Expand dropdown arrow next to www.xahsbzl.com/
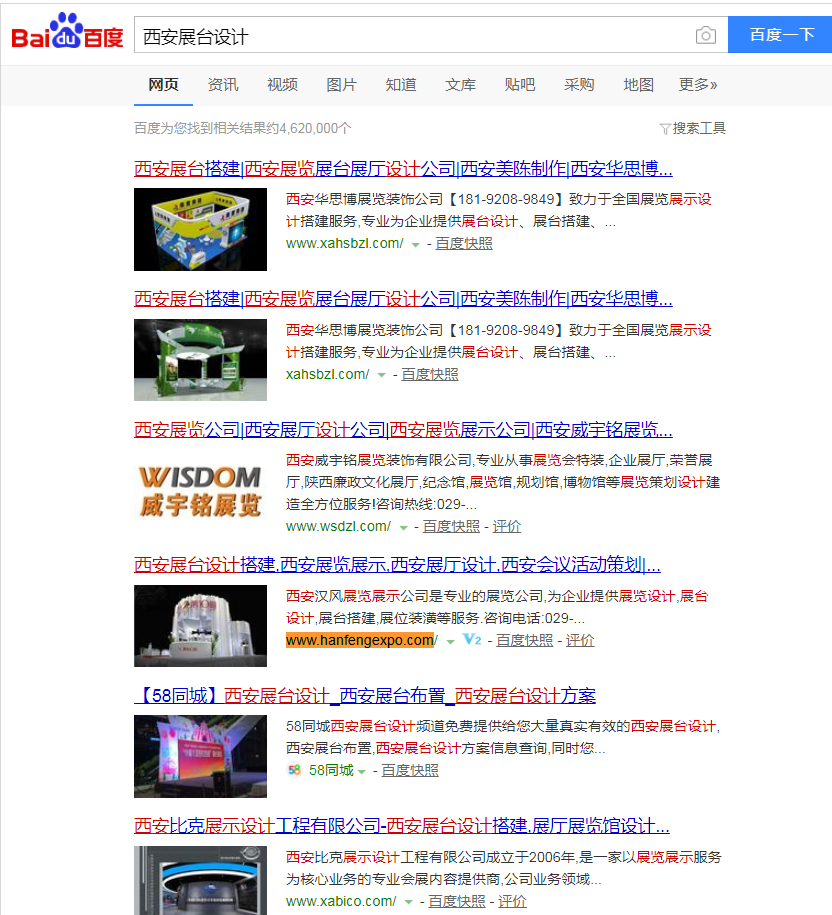The image size is (832, 915). point(415,245)
